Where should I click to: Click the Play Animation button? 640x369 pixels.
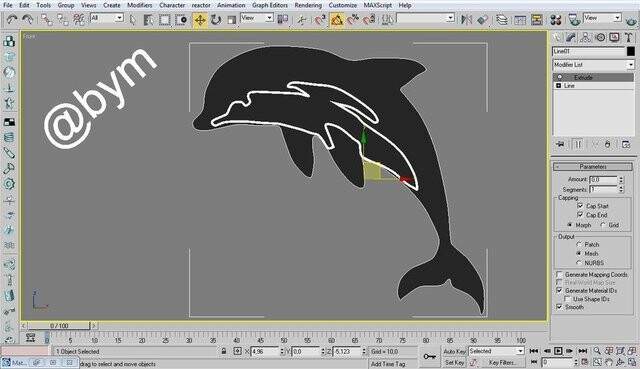(x=558, y=351)
